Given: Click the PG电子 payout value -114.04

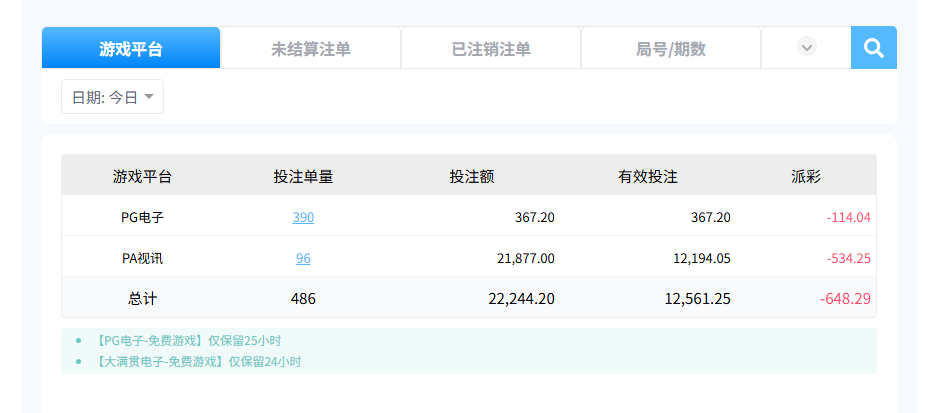Looking at the screenshot, I should [x=848, y=217].
